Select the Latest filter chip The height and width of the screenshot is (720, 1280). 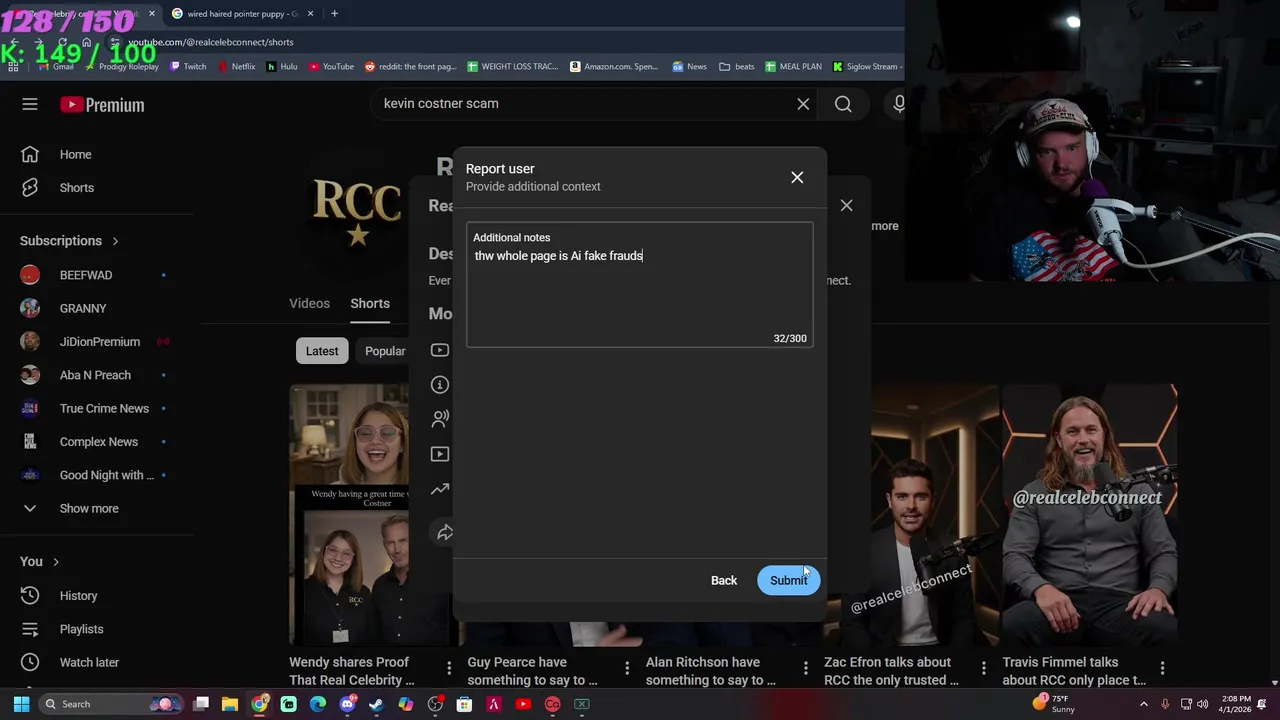(x=322, y=351)
